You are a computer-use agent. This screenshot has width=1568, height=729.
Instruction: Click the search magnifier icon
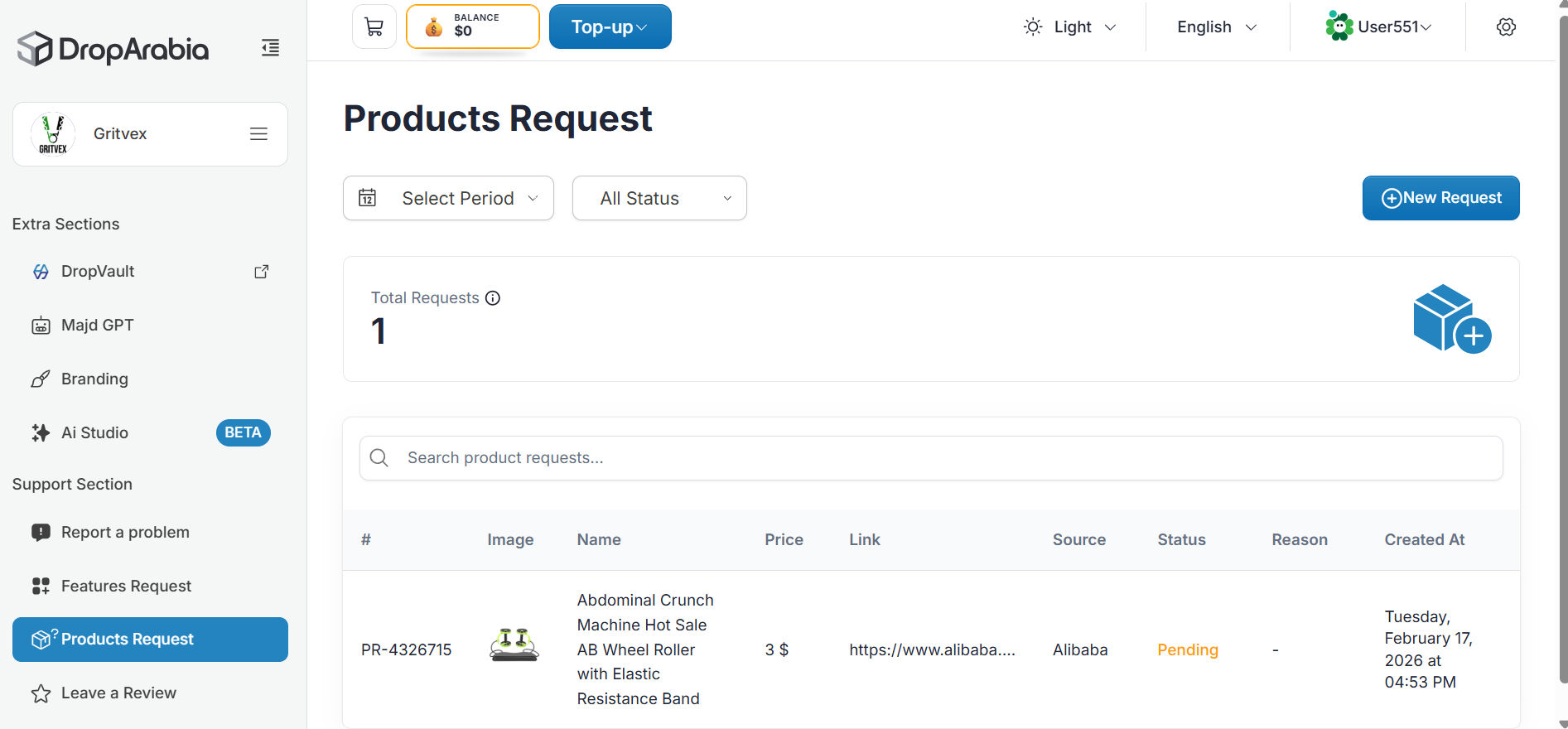[x=379, y=458]
